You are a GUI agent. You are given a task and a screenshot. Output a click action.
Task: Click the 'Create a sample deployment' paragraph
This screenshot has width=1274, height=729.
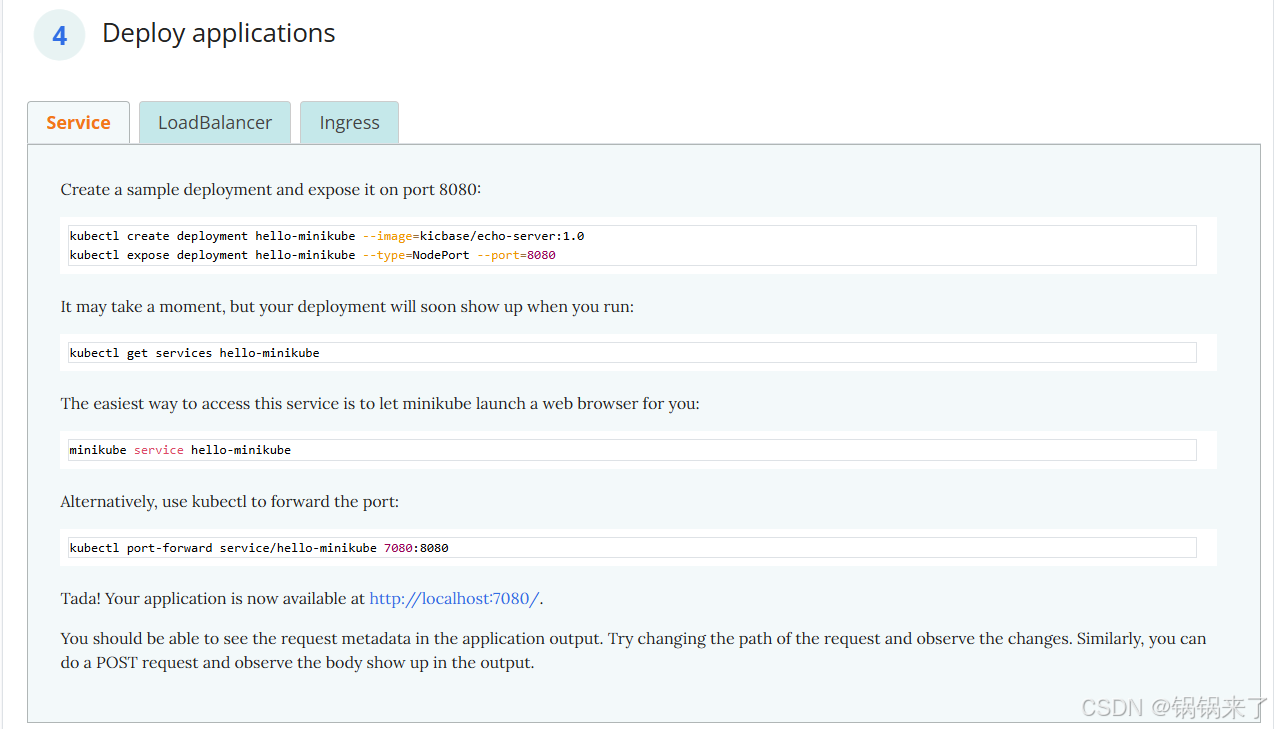(270, 190)
